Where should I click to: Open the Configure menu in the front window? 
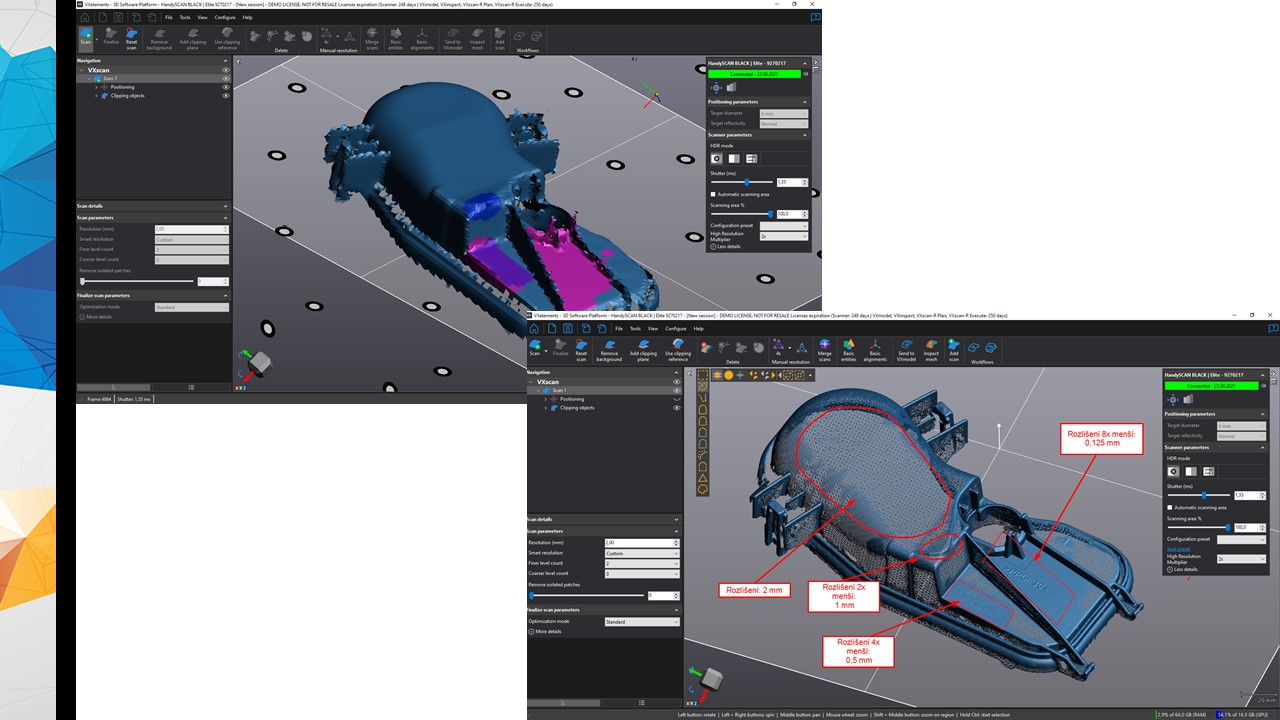(675, 328)
